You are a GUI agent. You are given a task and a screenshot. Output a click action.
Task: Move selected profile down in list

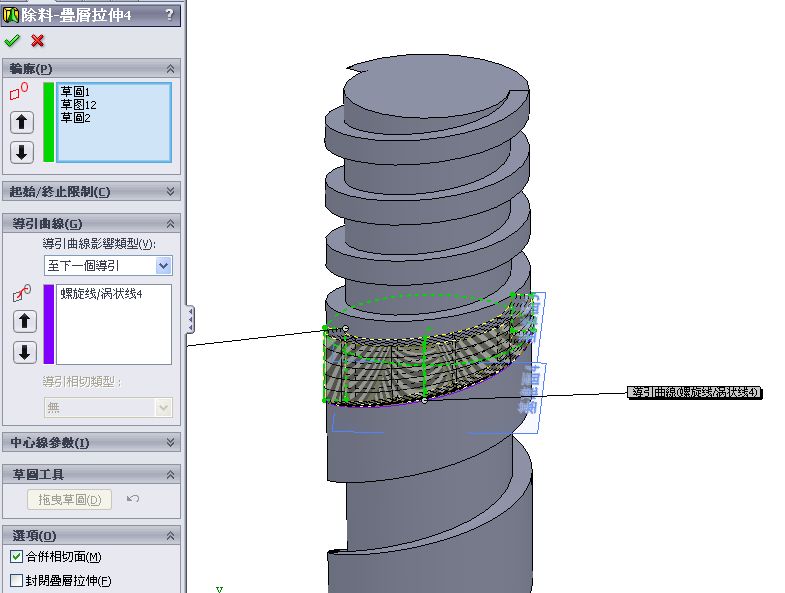click(x=22, y=152)
